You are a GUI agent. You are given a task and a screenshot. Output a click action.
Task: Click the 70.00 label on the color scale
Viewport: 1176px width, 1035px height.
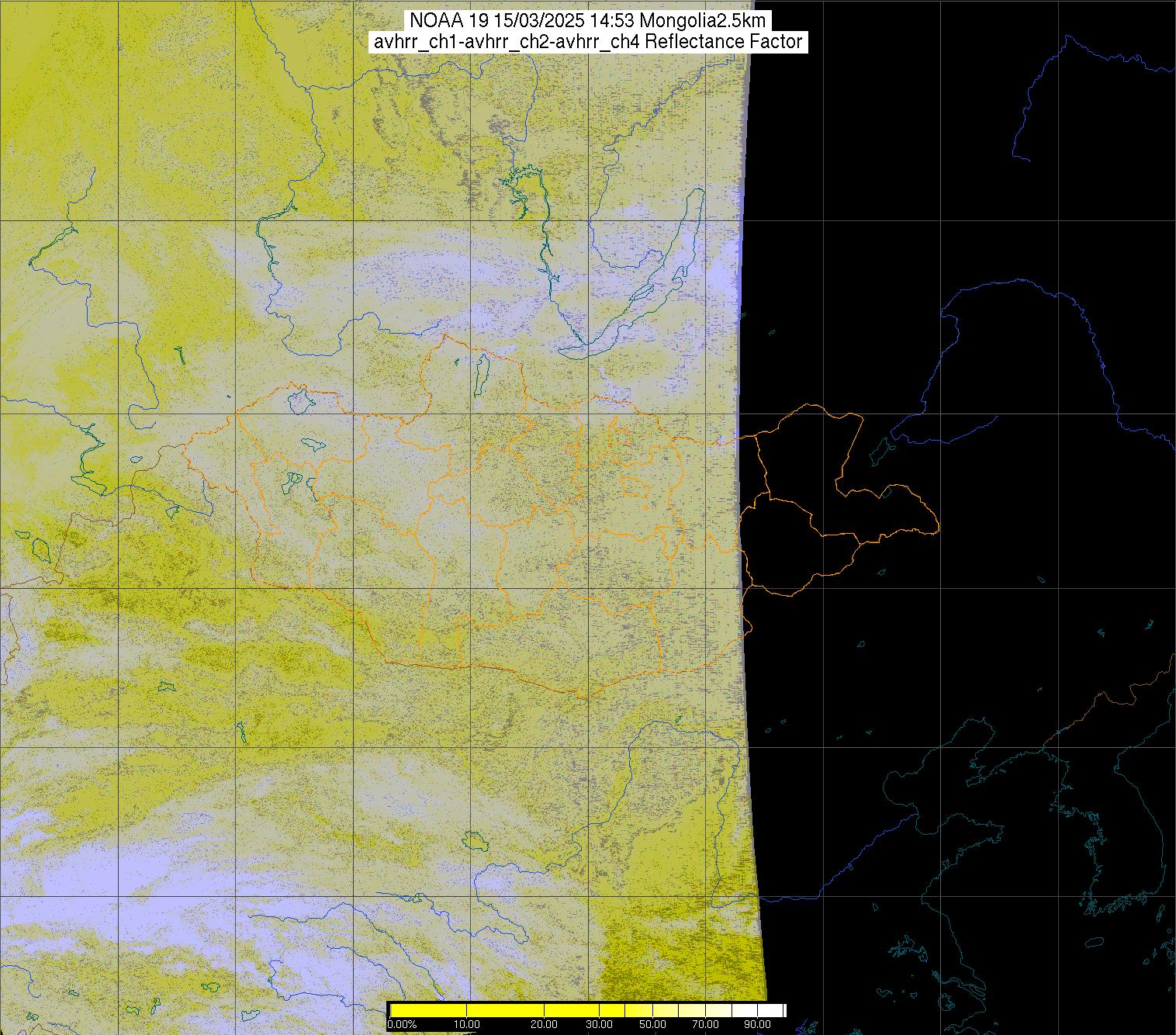(706, 1025)
